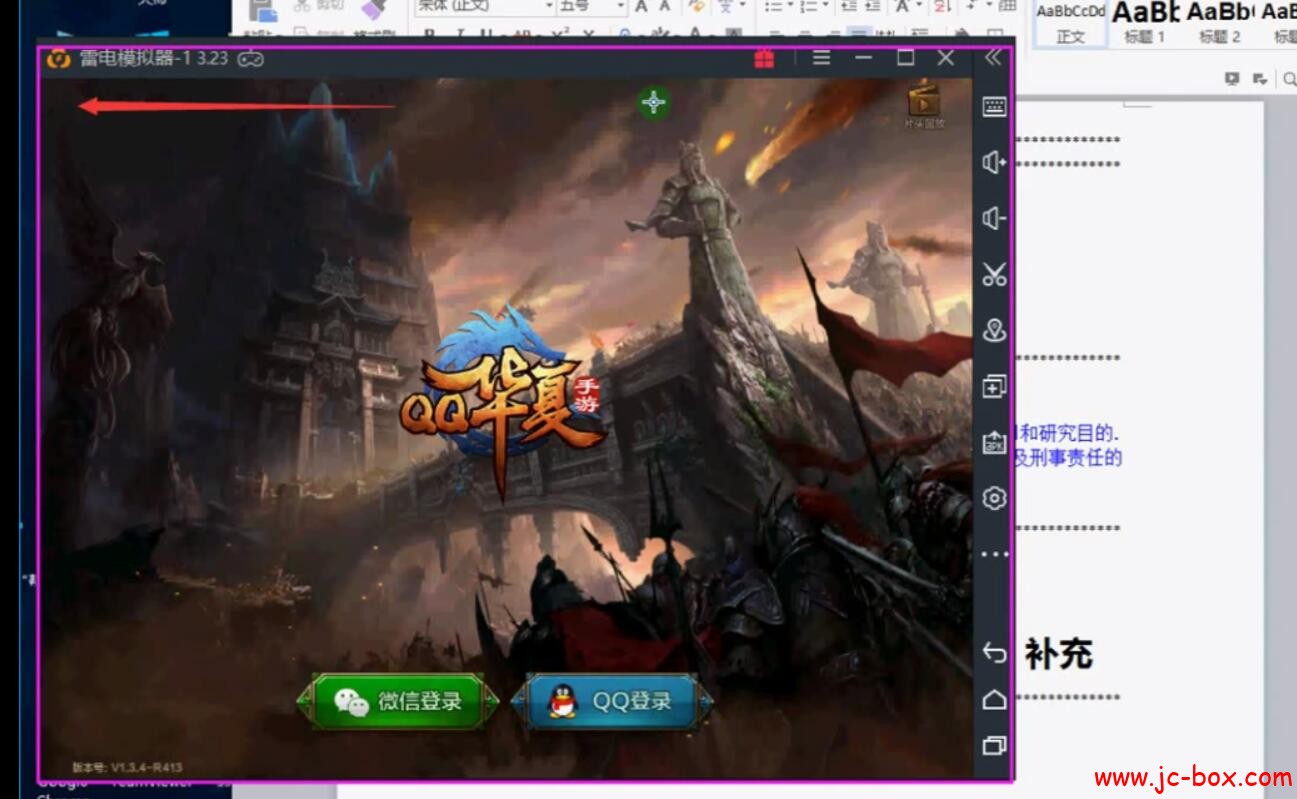Click the LDPlayer logo in title bar
1297x799 pixels.
(59, 58)
